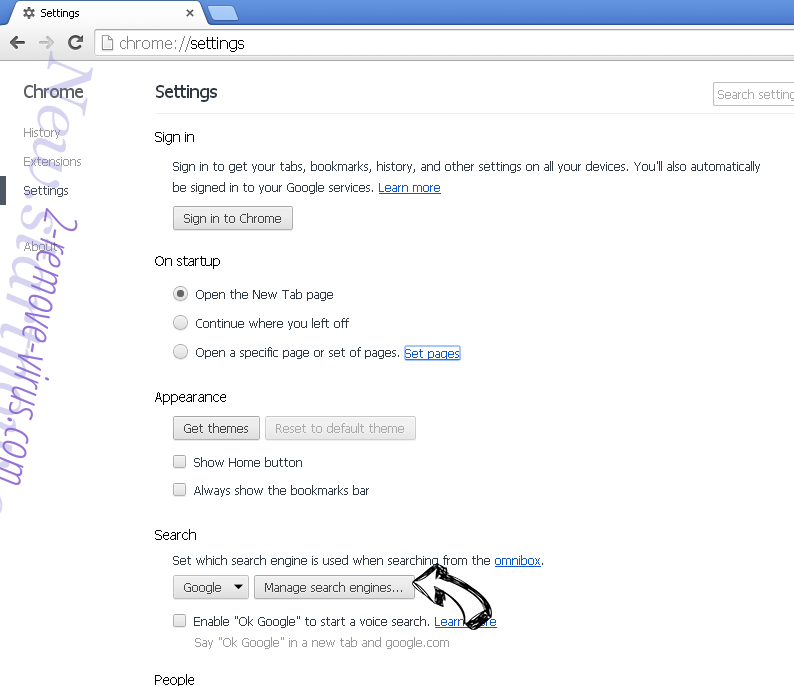This screenshot has height=686, width=794.
Task: Click the Search section heading
Action: [175, 535]
